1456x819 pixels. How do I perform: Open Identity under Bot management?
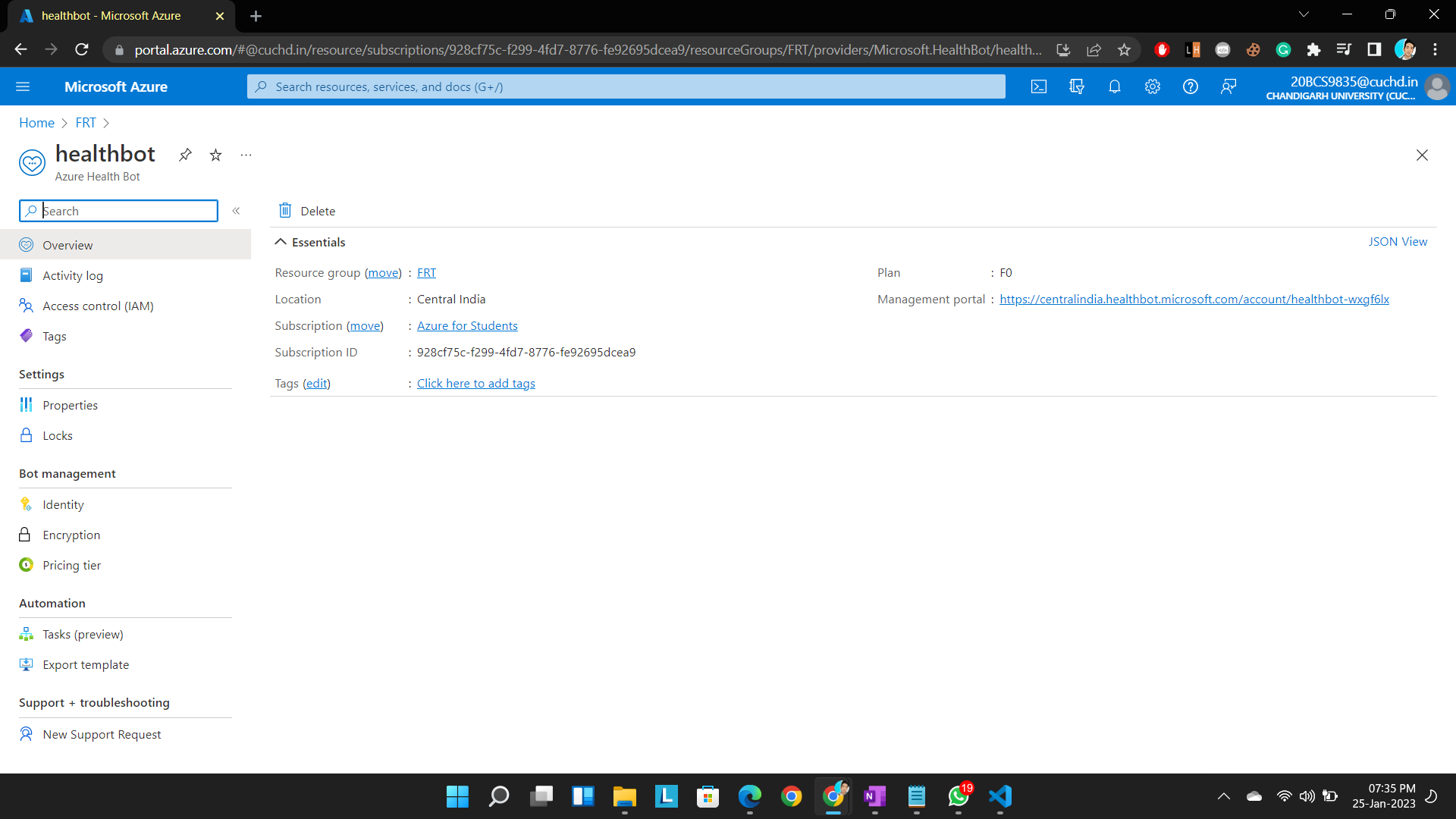[63, 504]
